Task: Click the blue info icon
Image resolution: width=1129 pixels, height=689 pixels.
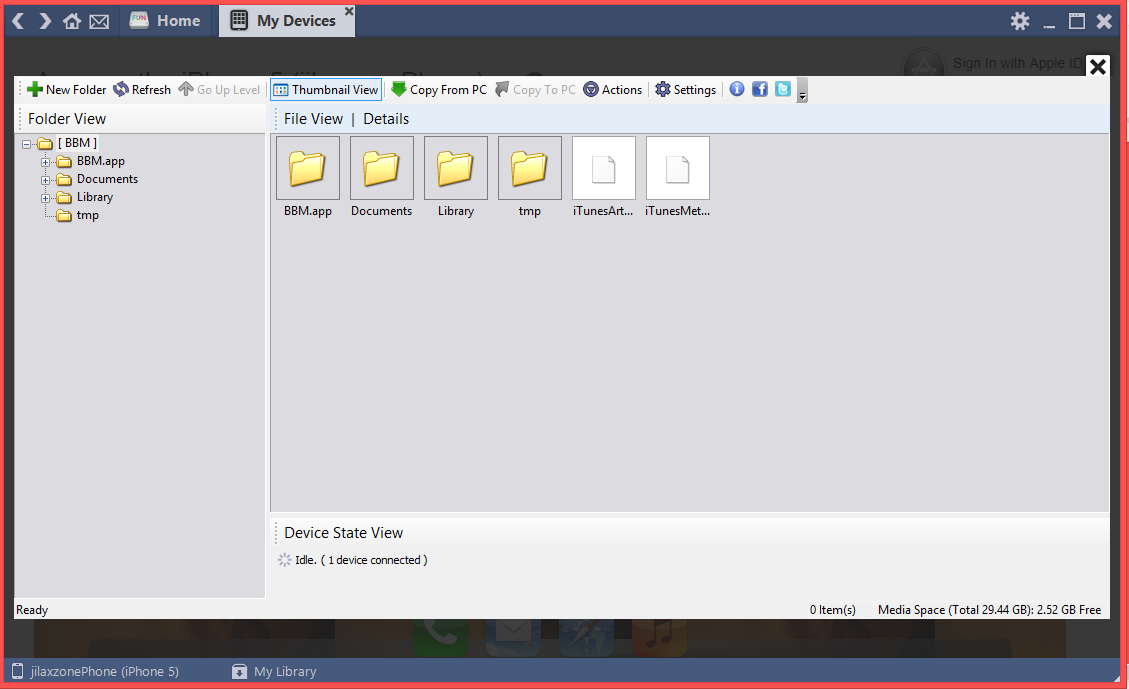Action: point(737,89)
